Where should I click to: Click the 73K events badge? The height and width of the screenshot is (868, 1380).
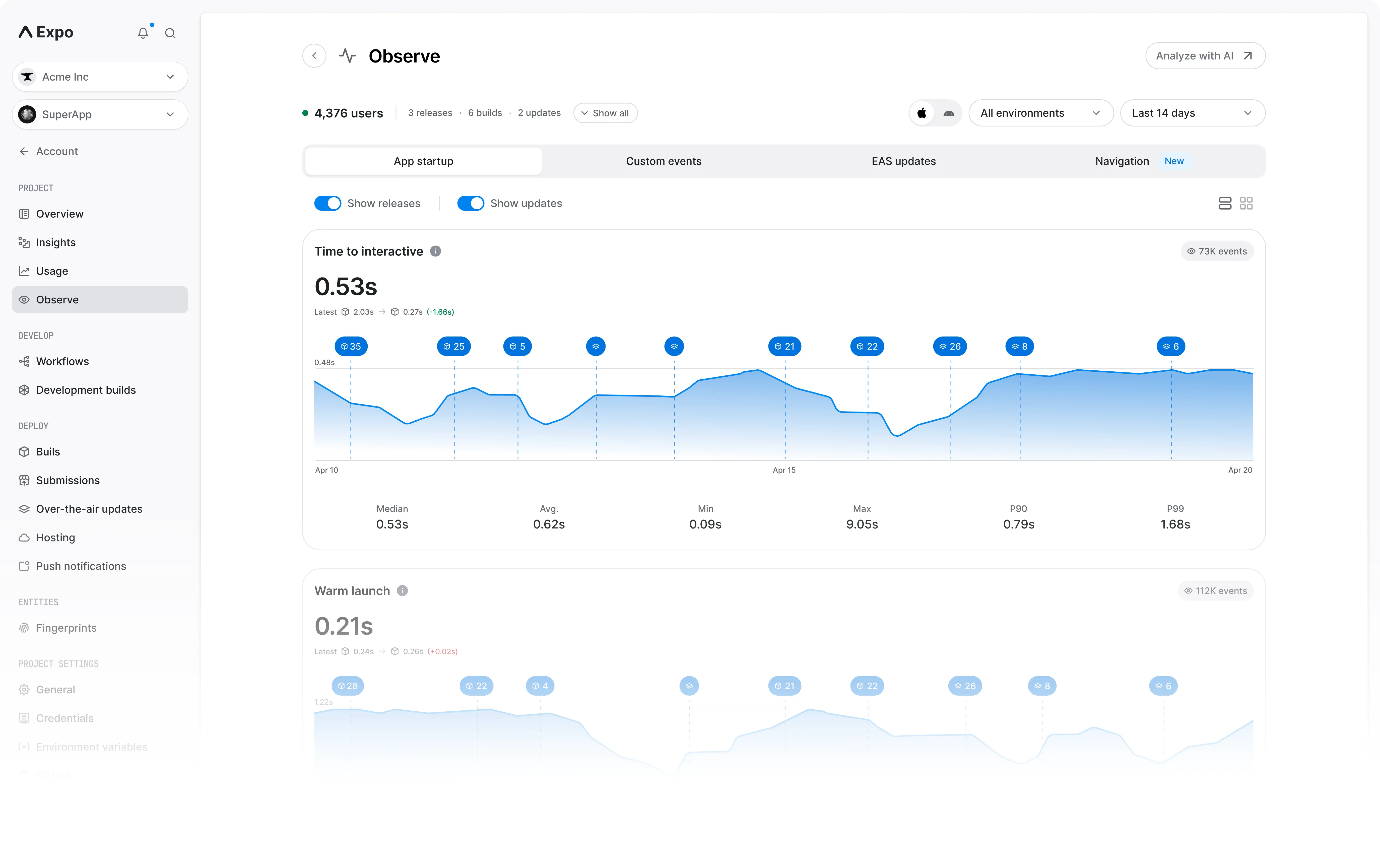[1217, 251]
